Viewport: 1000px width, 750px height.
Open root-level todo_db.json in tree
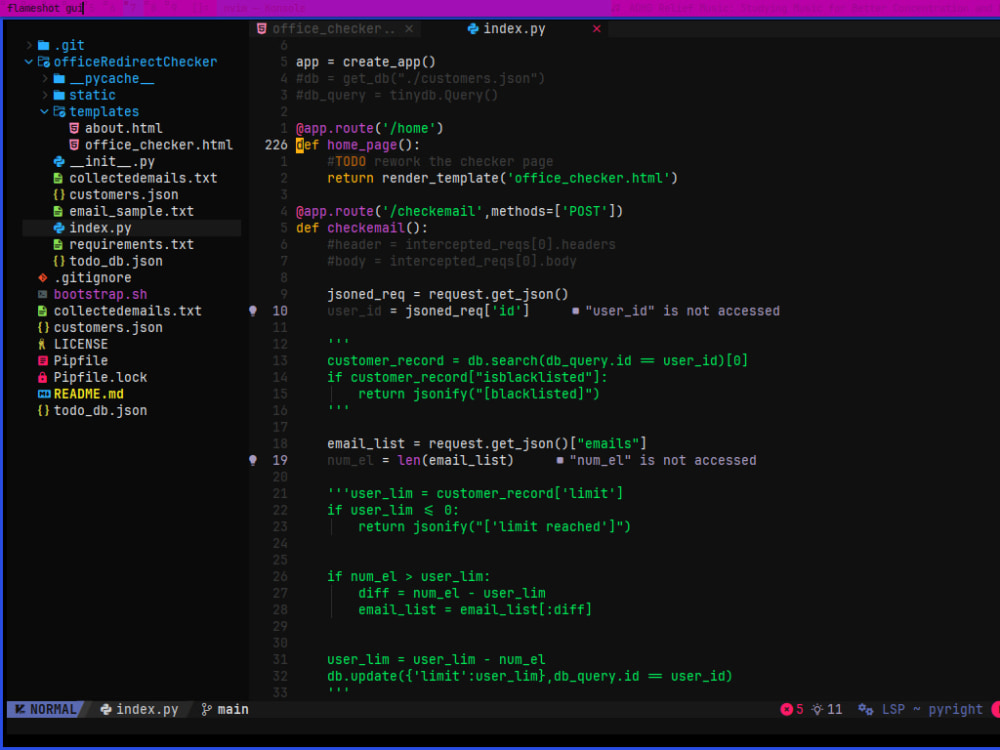100,411
